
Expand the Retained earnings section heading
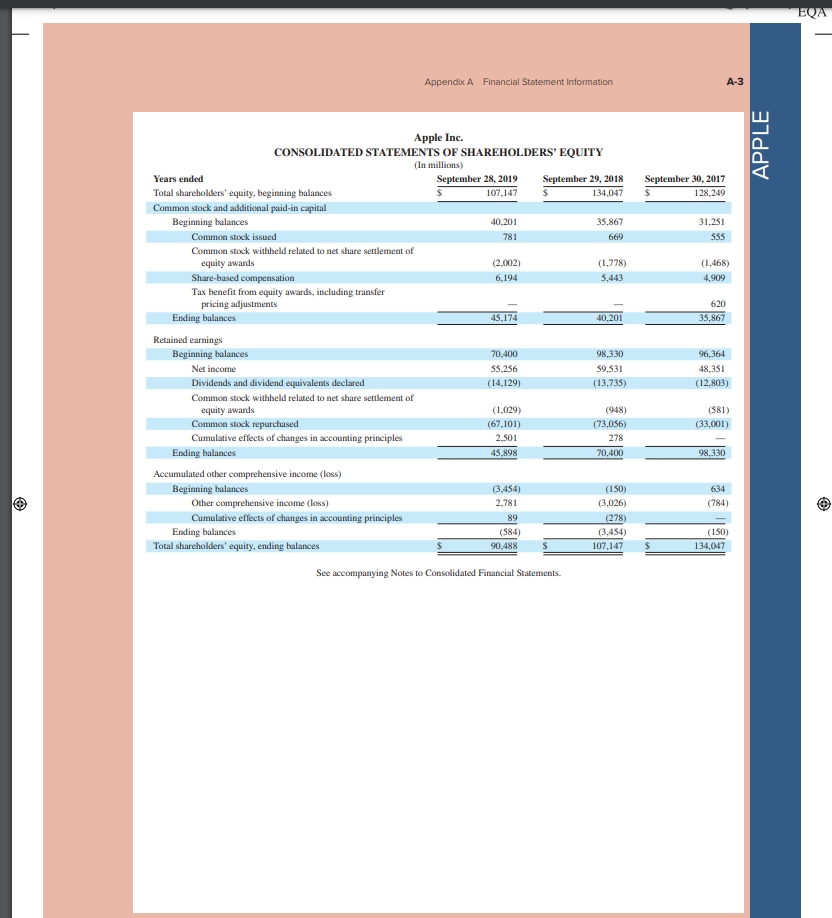[186, 340]
